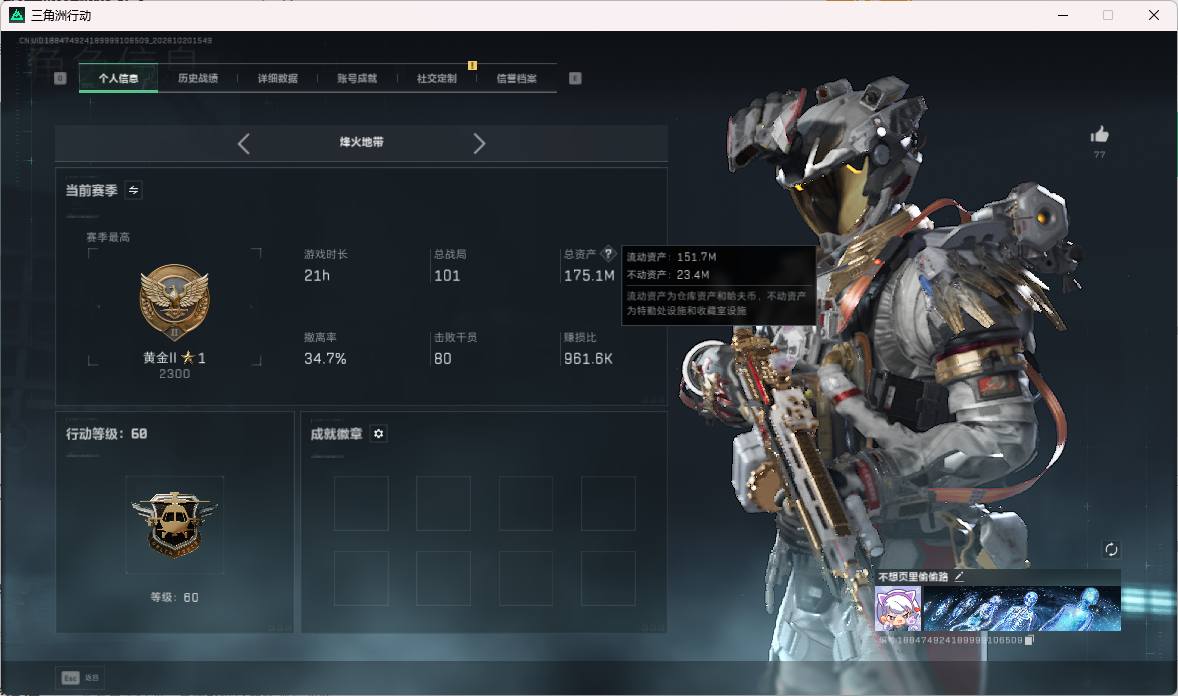The image size is (1178, 696).
Task: Copy the UID with the copy icon
Action: click(x=1029, y=640)
